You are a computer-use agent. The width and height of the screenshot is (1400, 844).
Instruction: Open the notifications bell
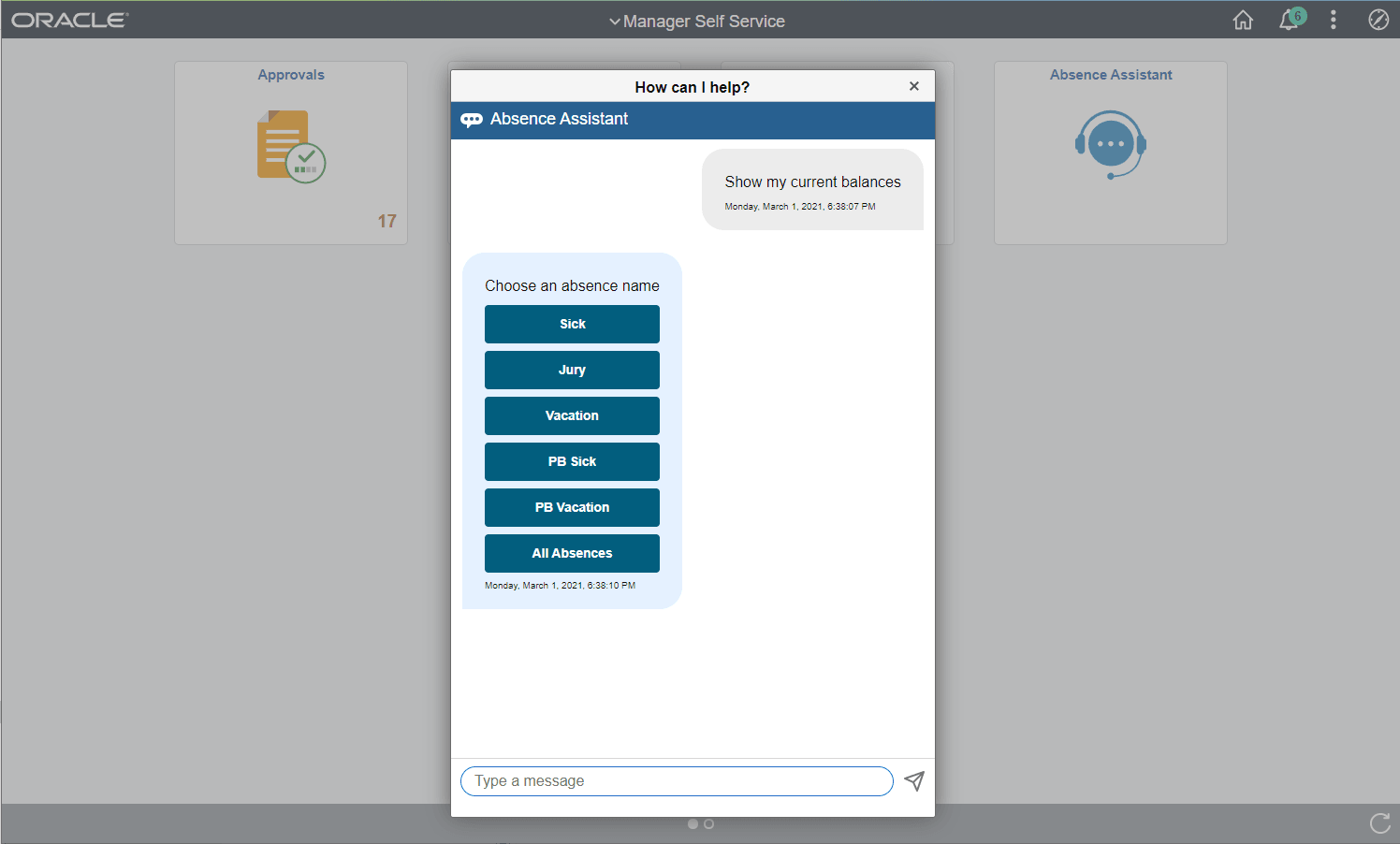click(x=1291, y=19)
